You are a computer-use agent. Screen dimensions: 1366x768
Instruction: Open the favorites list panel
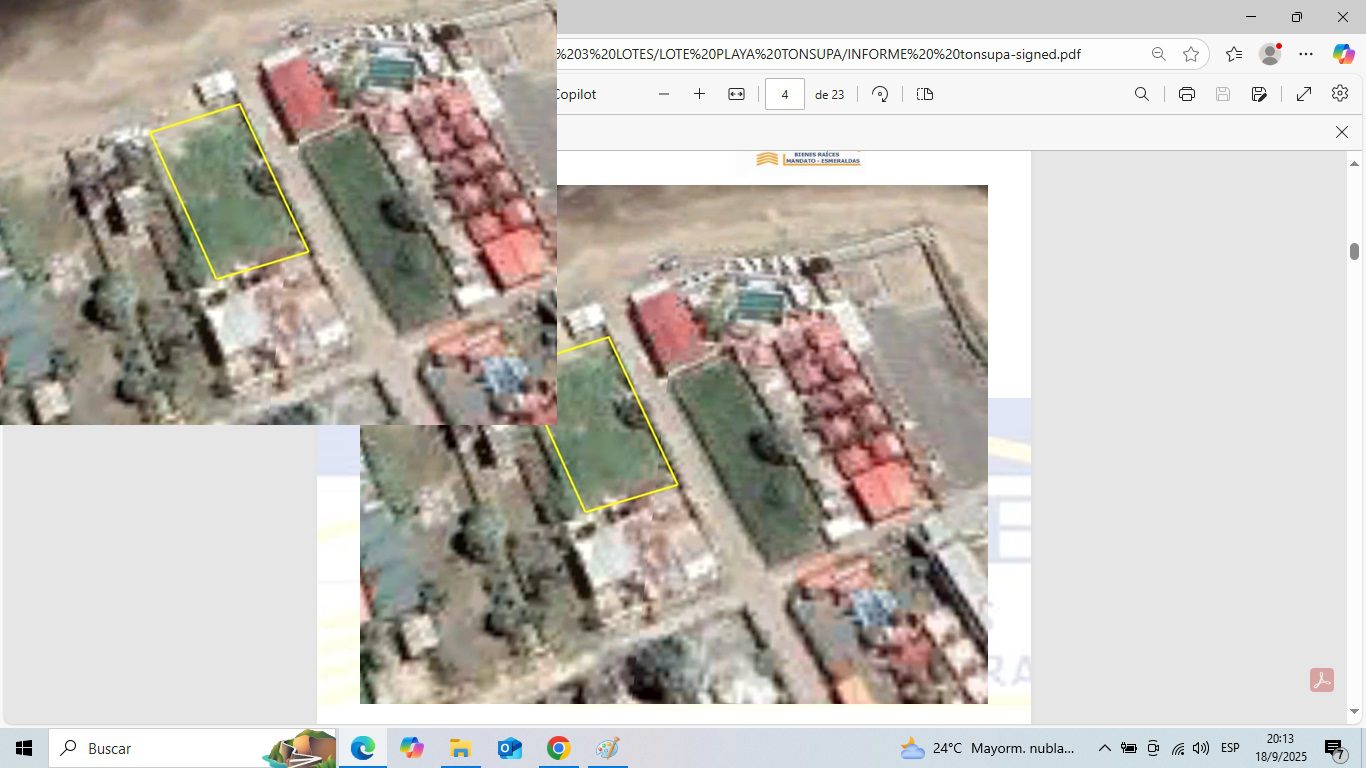[x=1234, y=54]
